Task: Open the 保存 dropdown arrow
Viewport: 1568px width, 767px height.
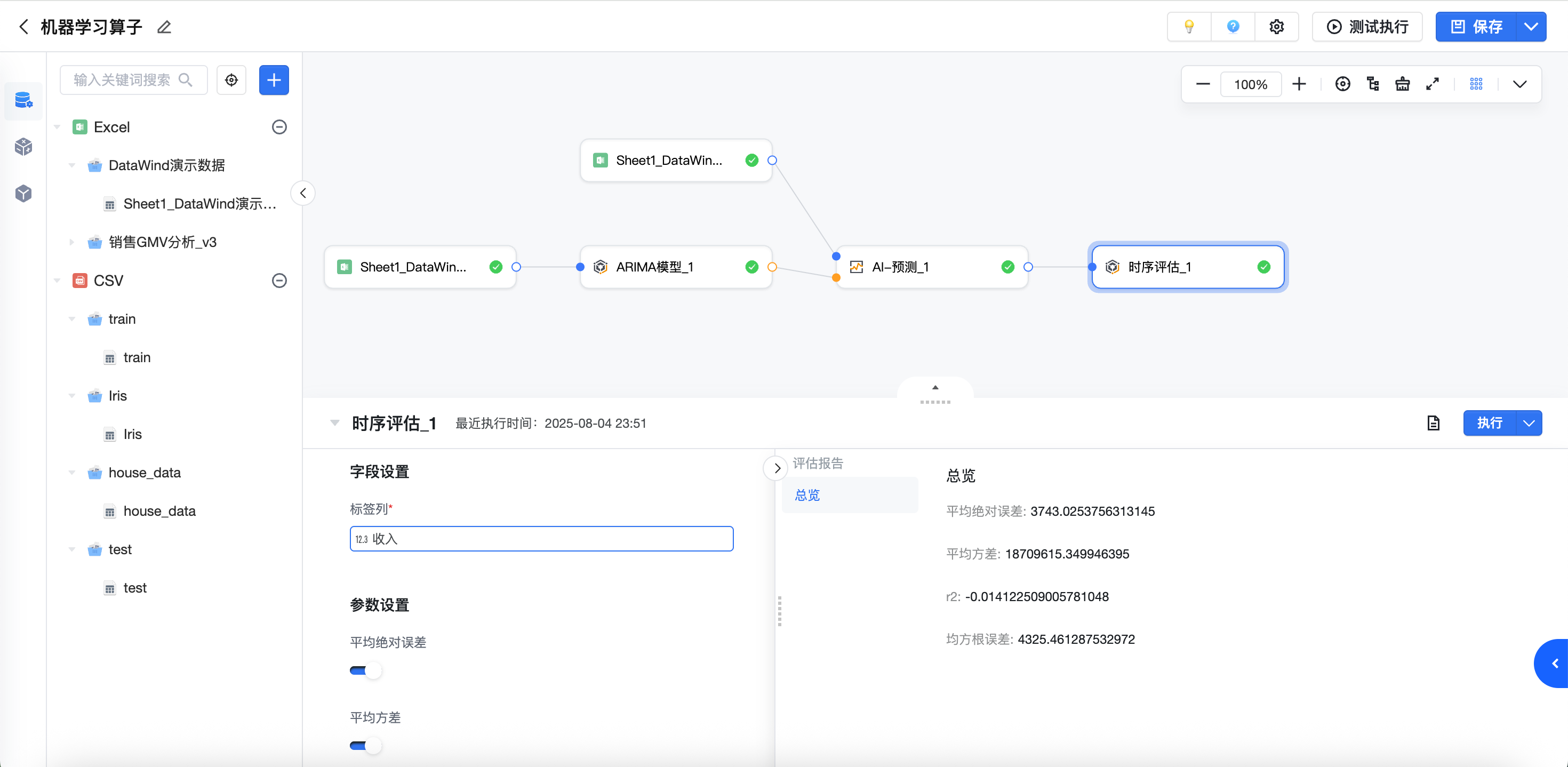Action: pos(1531,27)
